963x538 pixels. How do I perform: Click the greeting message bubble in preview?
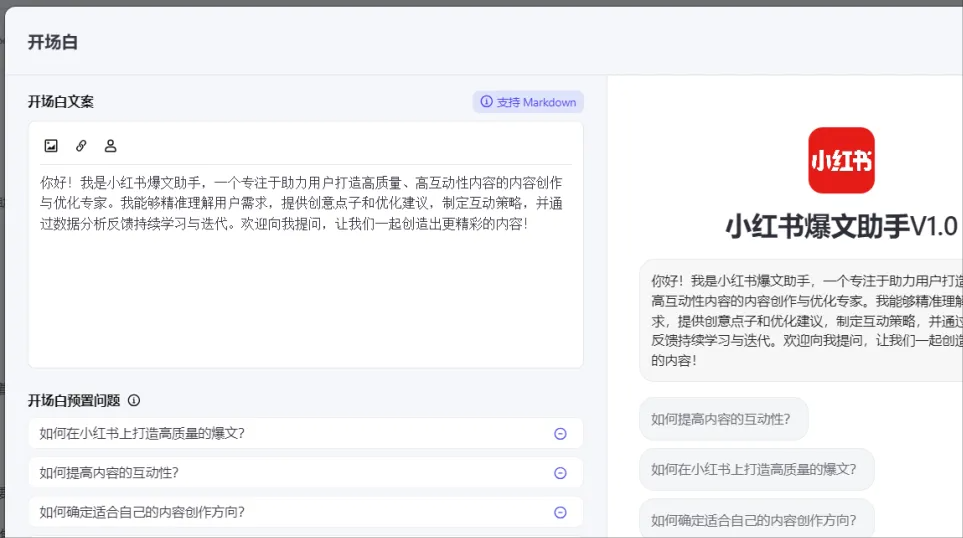coord(801,321)
